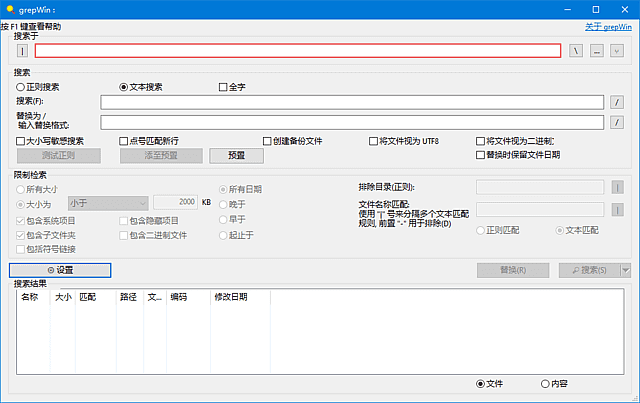Select 内容 result view radio button

[x=545, y=383]
